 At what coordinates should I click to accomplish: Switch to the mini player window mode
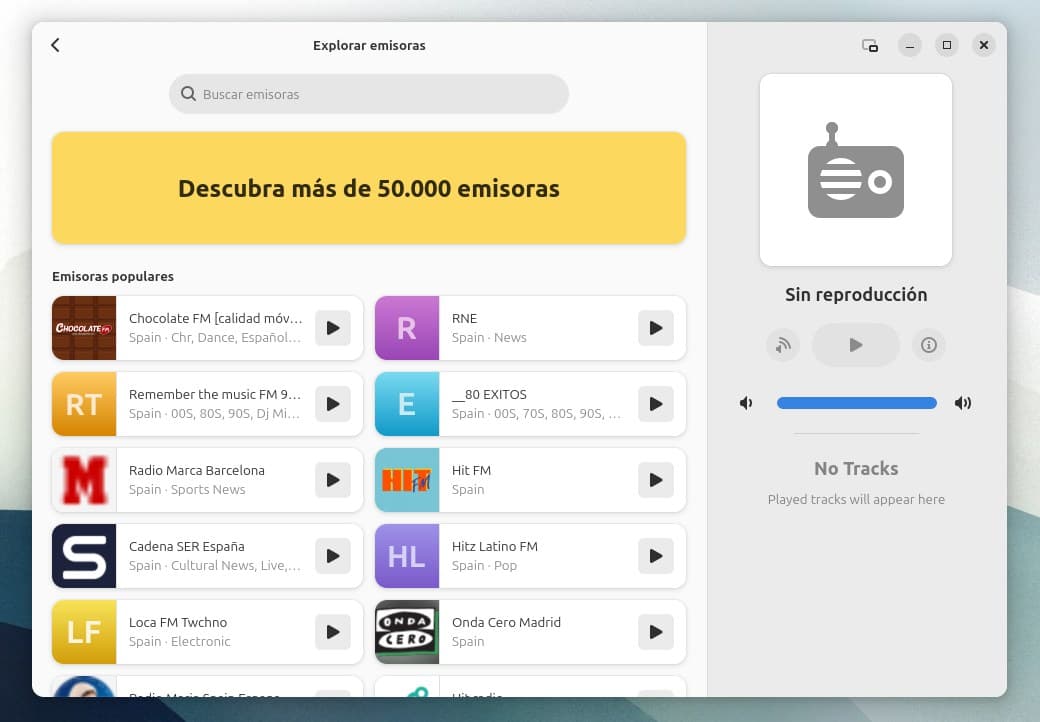(x=870, y=45)
